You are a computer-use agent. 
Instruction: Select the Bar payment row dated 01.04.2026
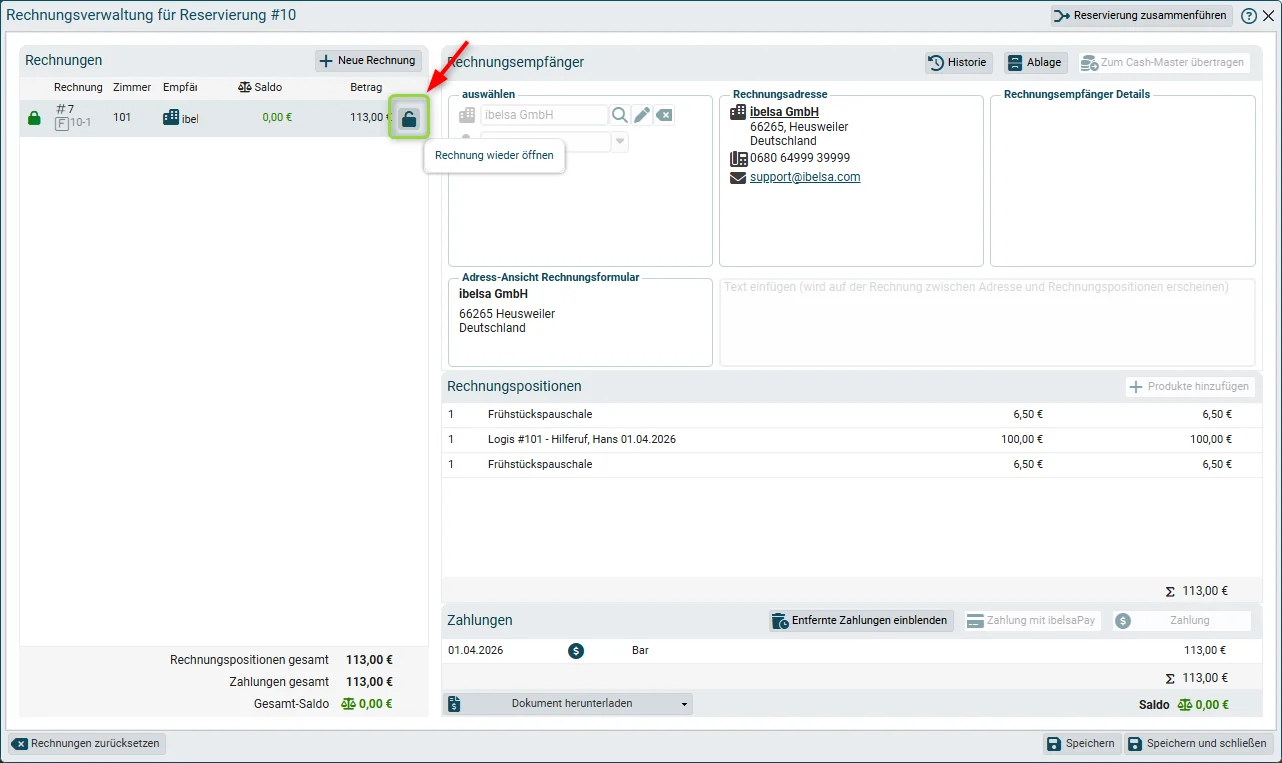click(x=851, y=651)
